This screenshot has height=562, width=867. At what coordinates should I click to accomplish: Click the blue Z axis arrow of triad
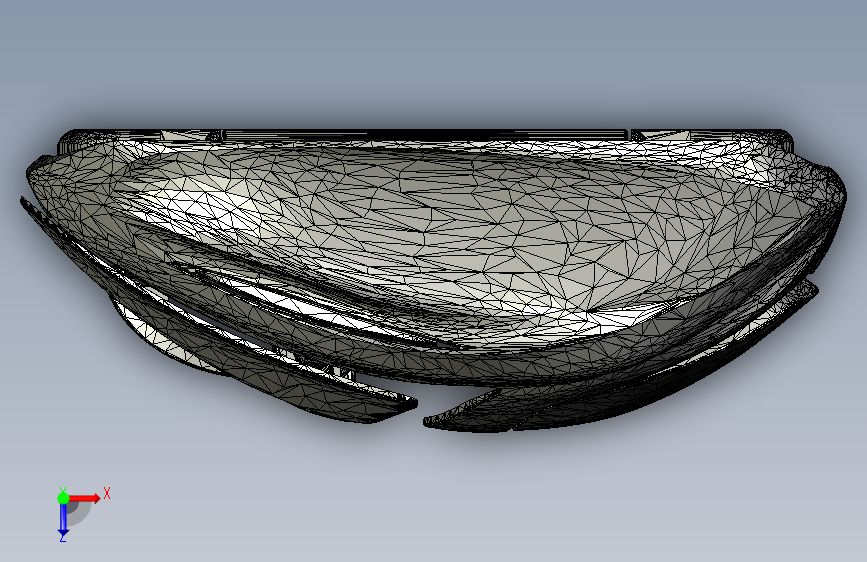(x=63, y=521)
